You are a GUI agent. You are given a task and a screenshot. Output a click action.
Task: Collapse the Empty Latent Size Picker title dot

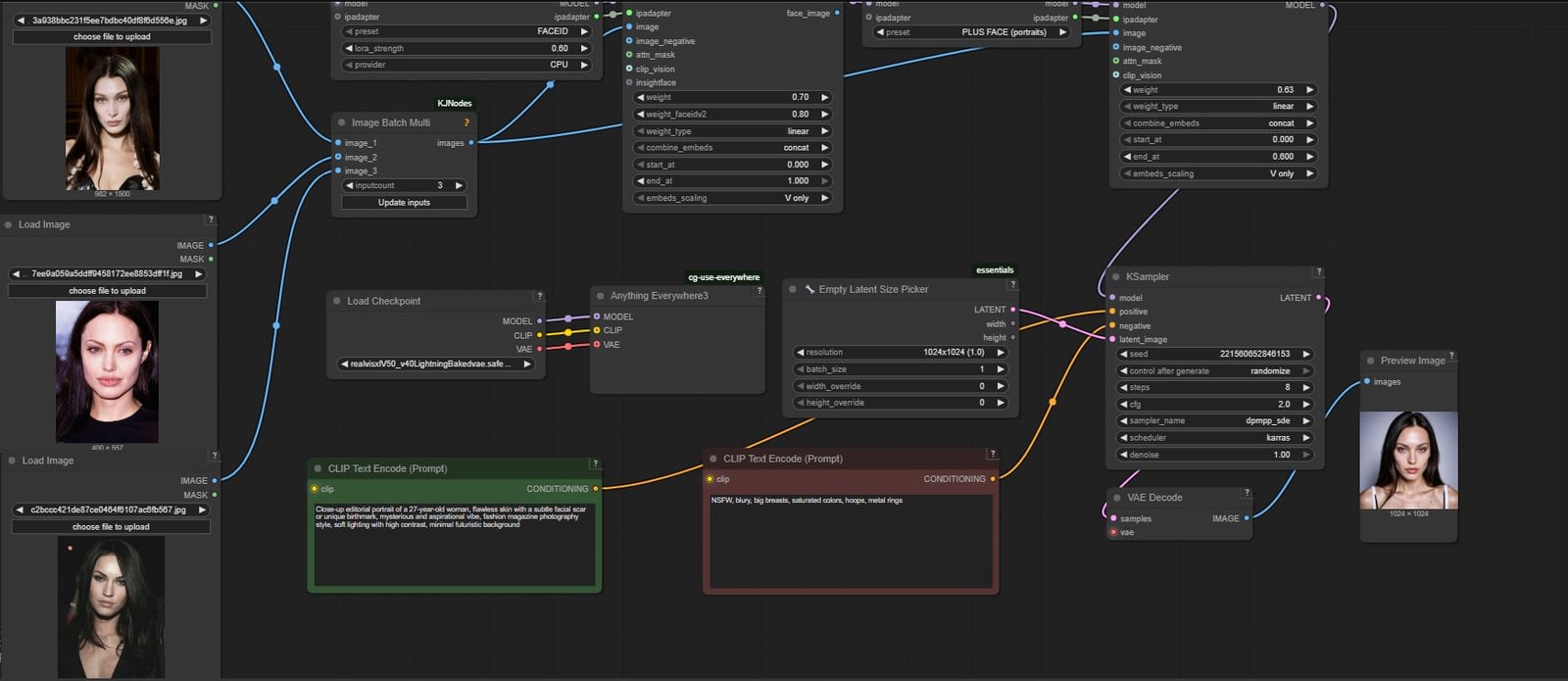(793, 289)
